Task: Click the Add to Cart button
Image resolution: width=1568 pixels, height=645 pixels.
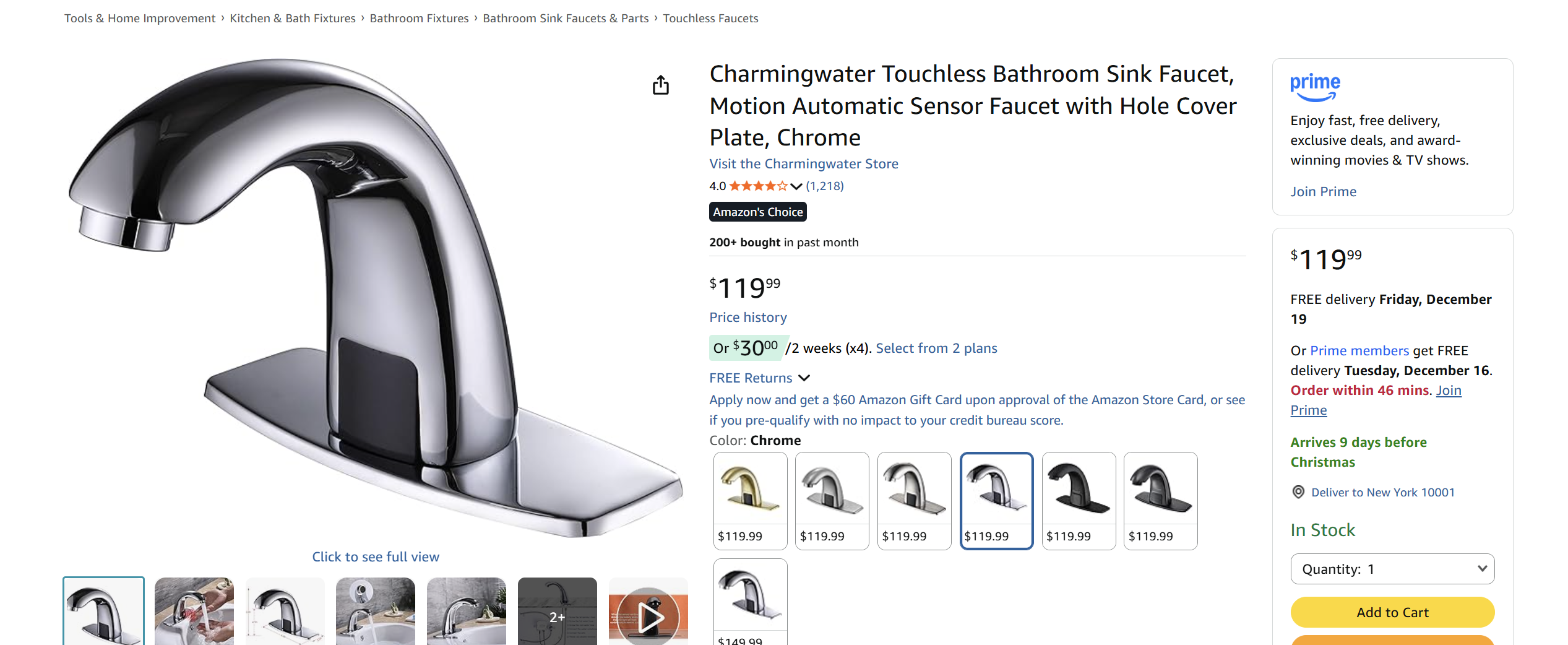Action: point(1392,612)
